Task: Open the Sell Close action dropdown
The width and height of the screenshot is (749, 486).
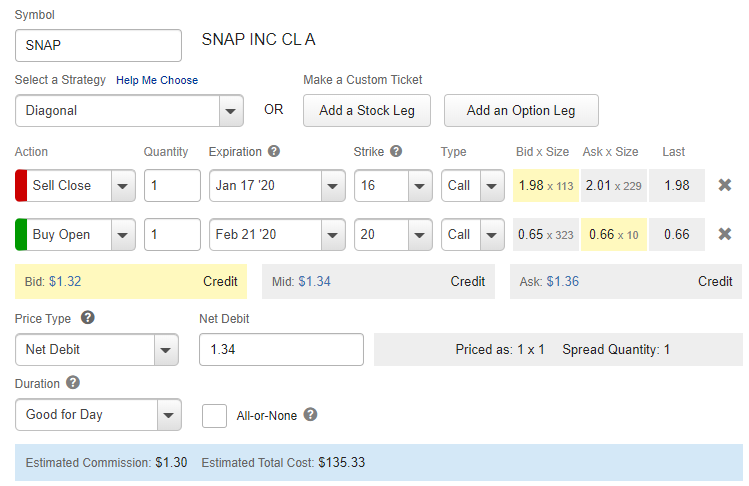Action: pyautogui.click(x=75, y=185)
